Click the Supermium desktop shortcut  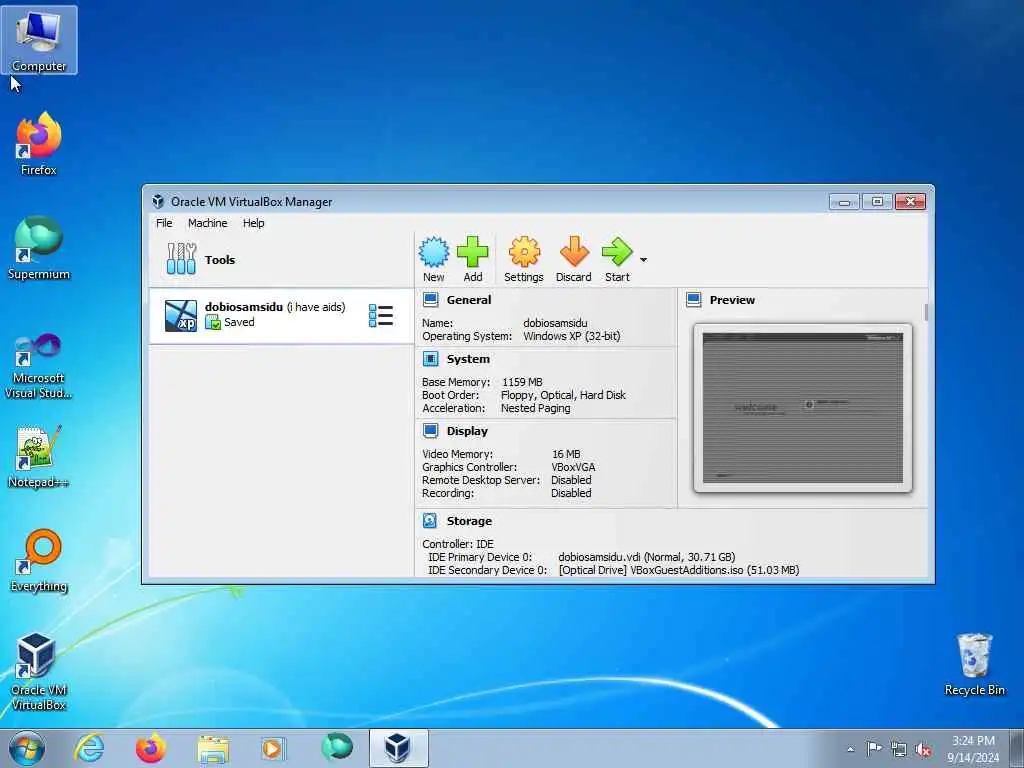[x=39, y=249]
